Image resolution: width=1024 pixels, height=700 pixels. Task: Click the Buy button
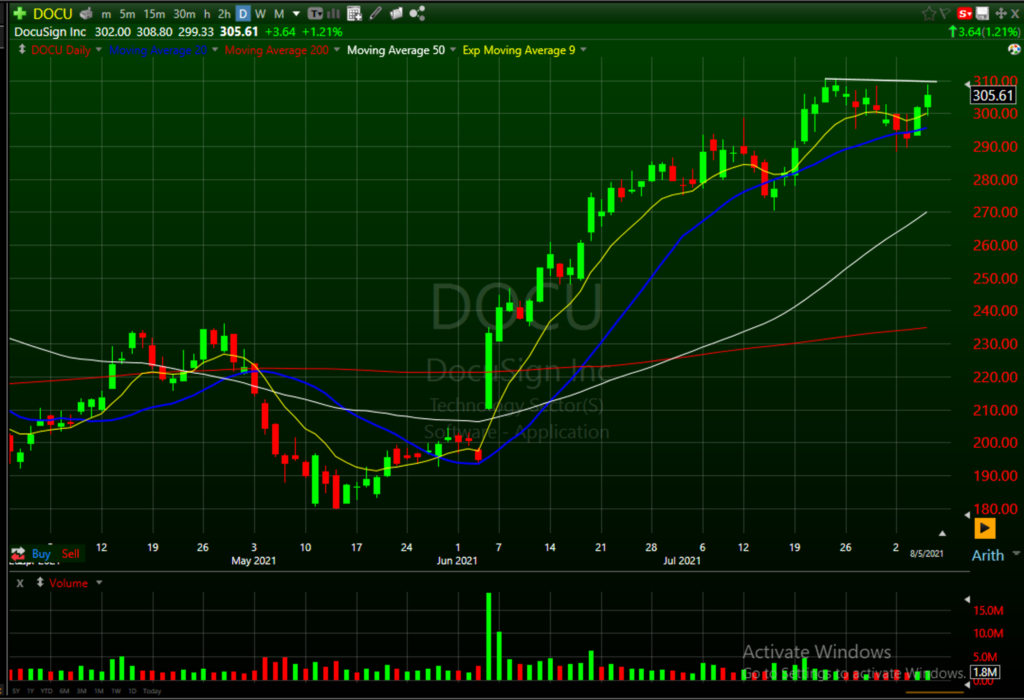[40, 554]
